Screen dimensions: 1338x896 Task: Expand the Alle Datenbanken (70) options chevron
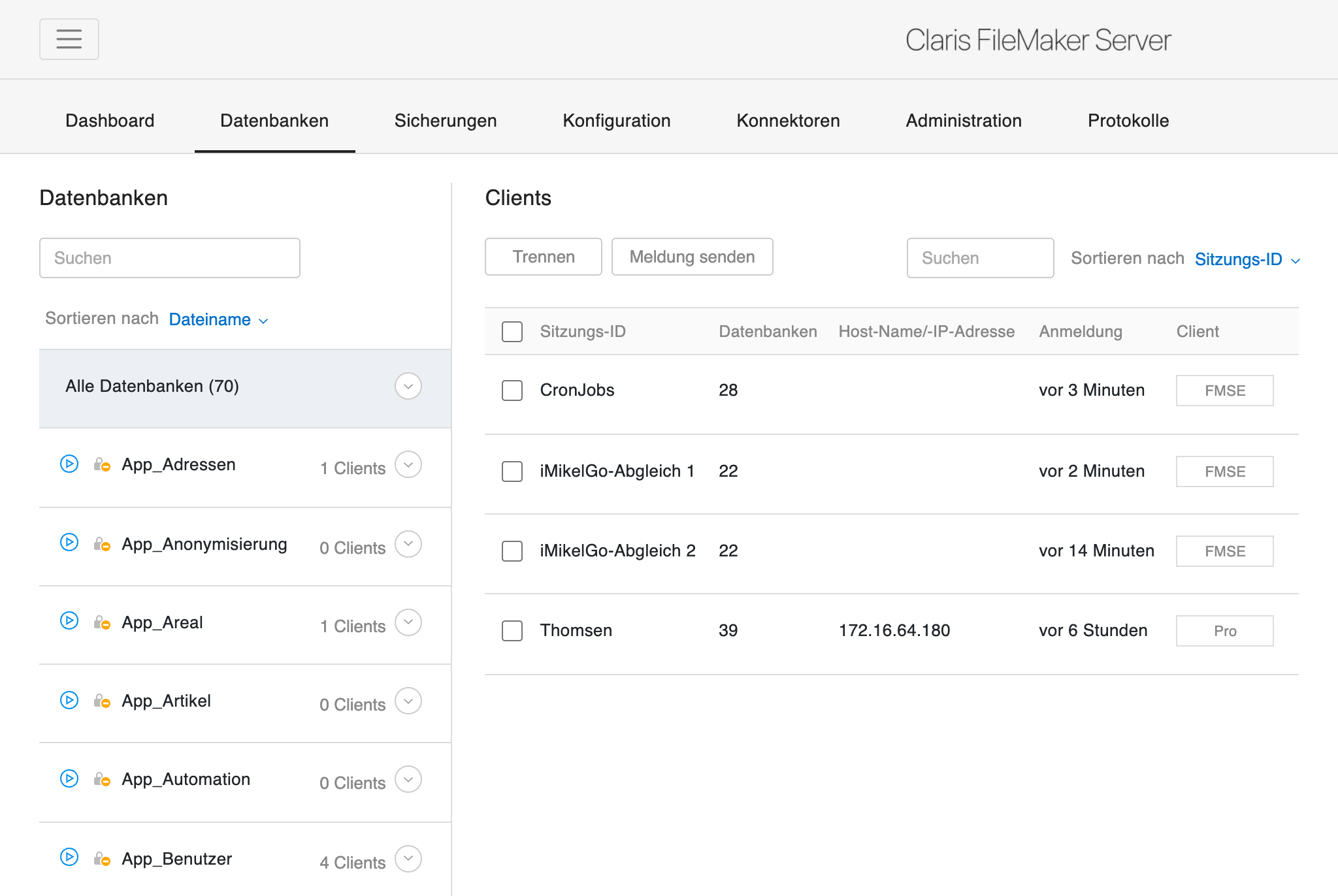coord(408,386)
